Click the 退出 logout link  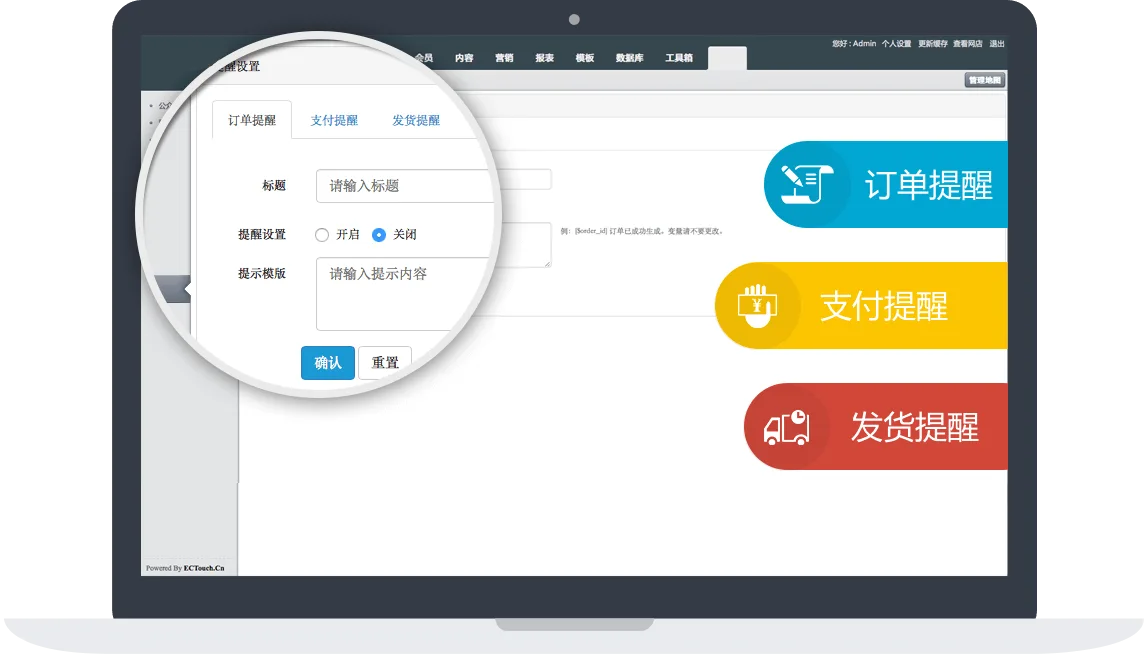[997, 44]
